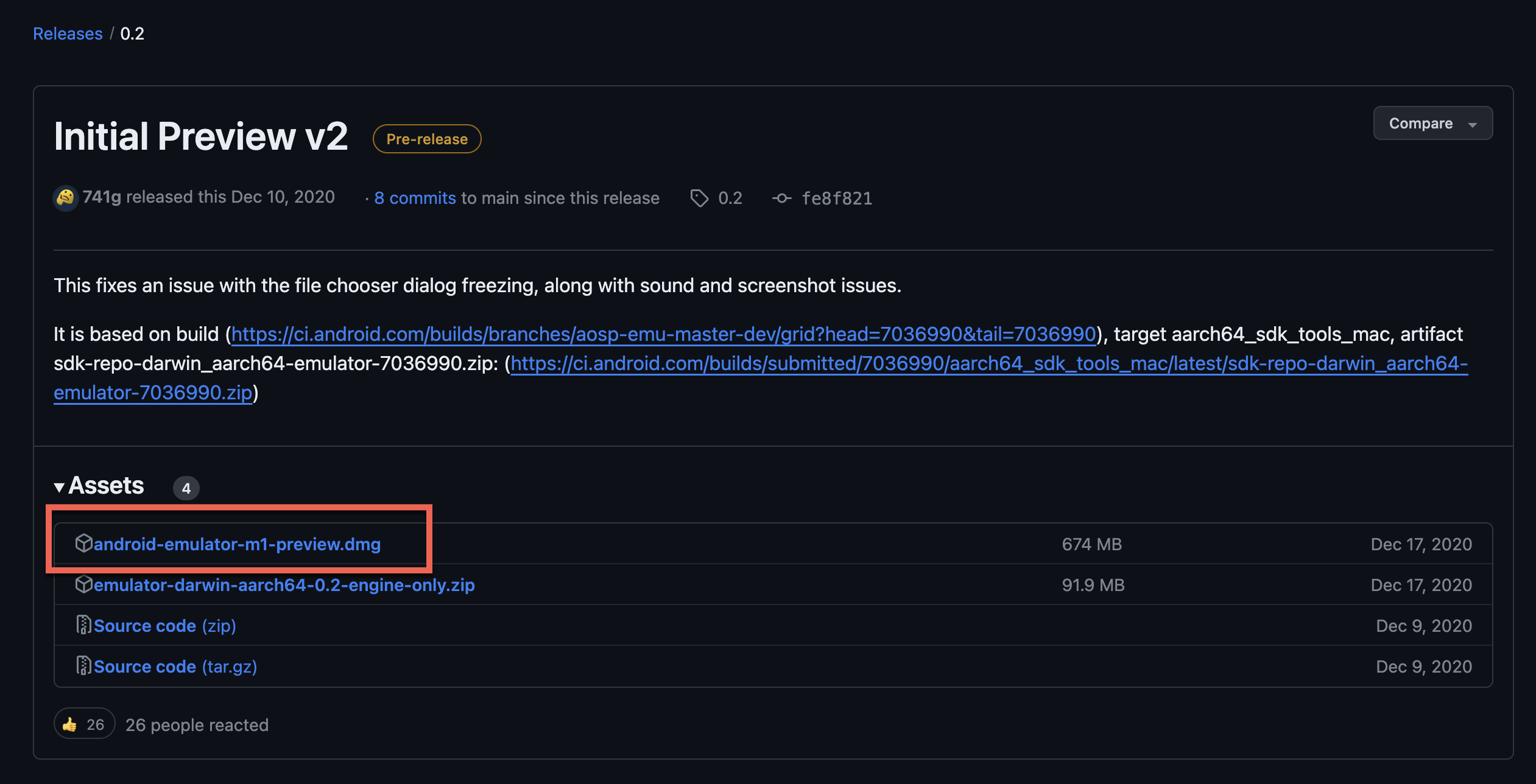Screen dimensions: 1536x784
Task: Click the thumbs up emoji icon
Action: tap(70, 724)
